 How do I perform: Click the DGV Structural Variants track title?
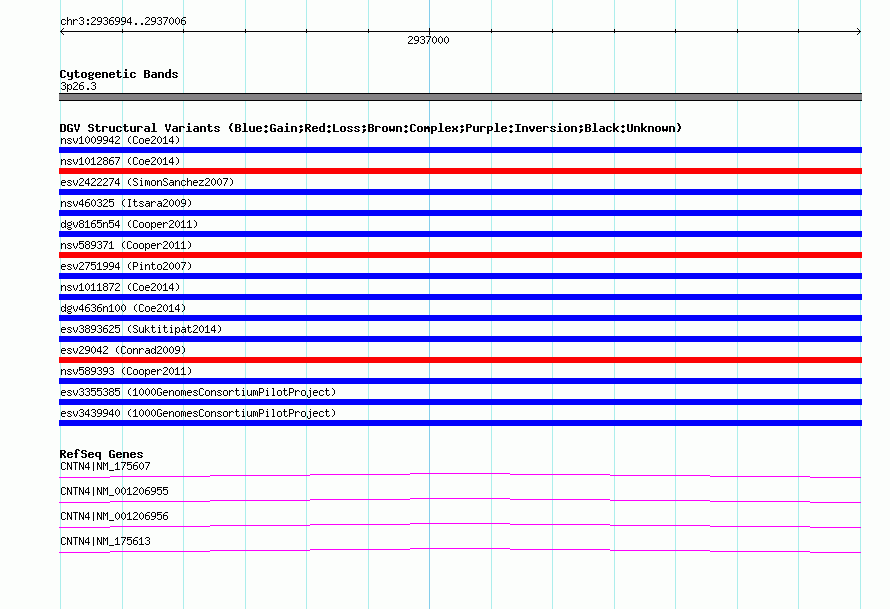tap(370, 128)
